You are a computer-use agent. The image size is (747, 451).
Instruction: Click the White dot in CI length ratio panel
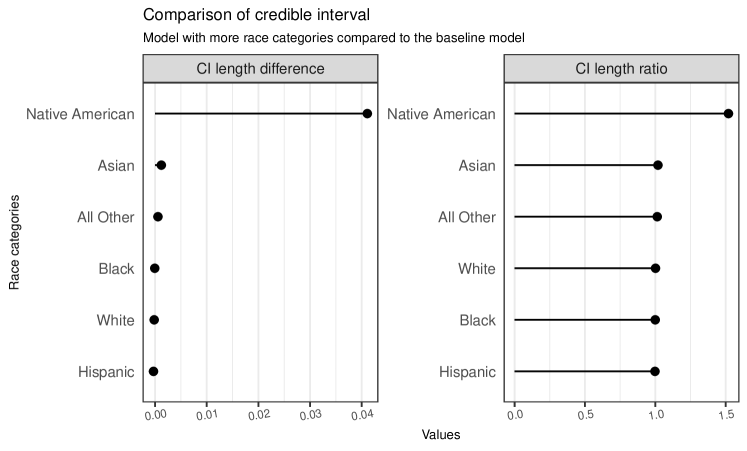[x=656, y=268]
